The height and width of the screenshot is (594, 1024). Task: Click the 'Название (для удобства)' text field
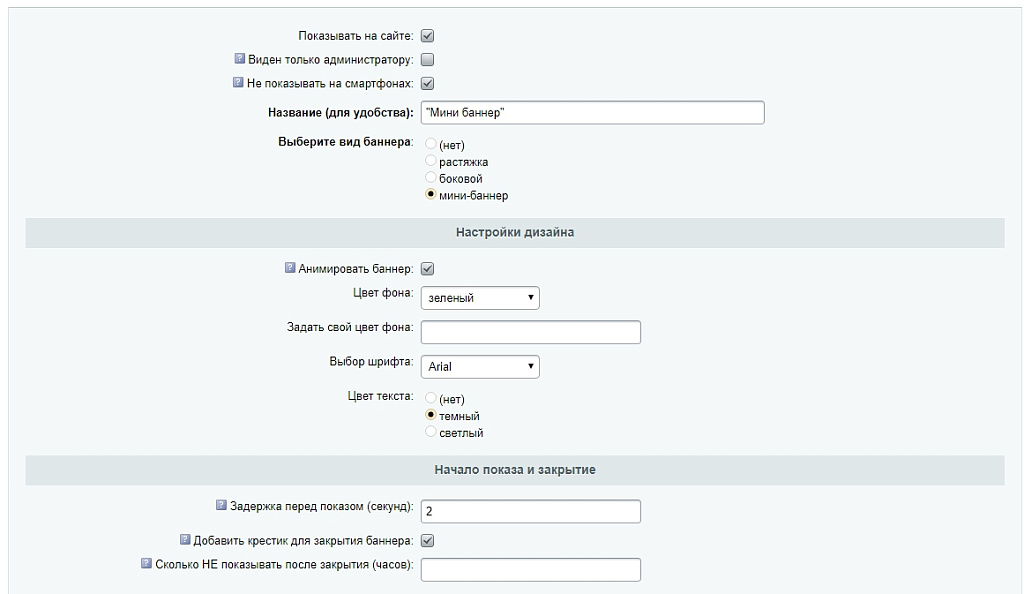coord(592,113)
